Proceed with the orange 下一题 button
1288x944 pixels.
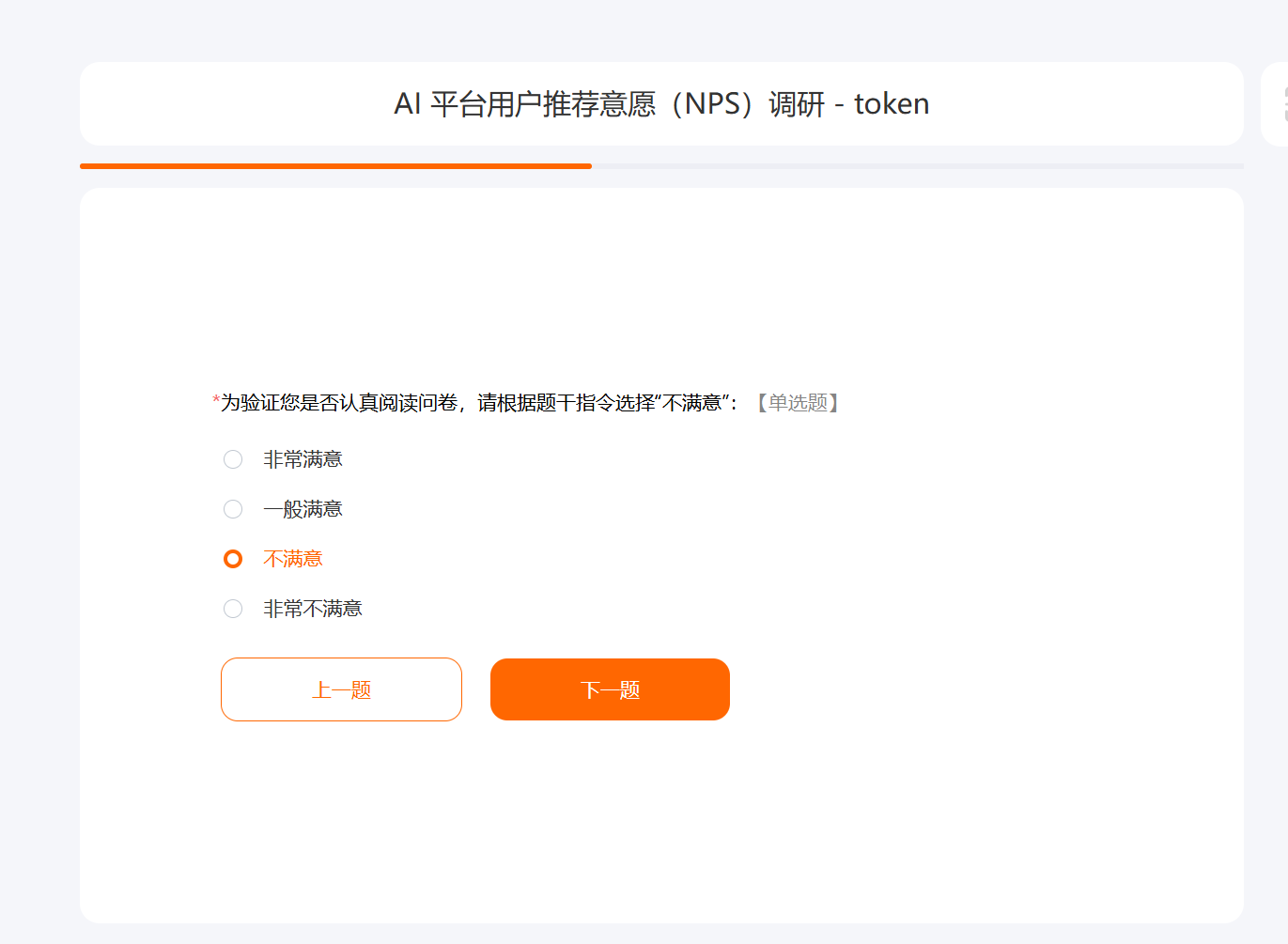tap(610, 689)
